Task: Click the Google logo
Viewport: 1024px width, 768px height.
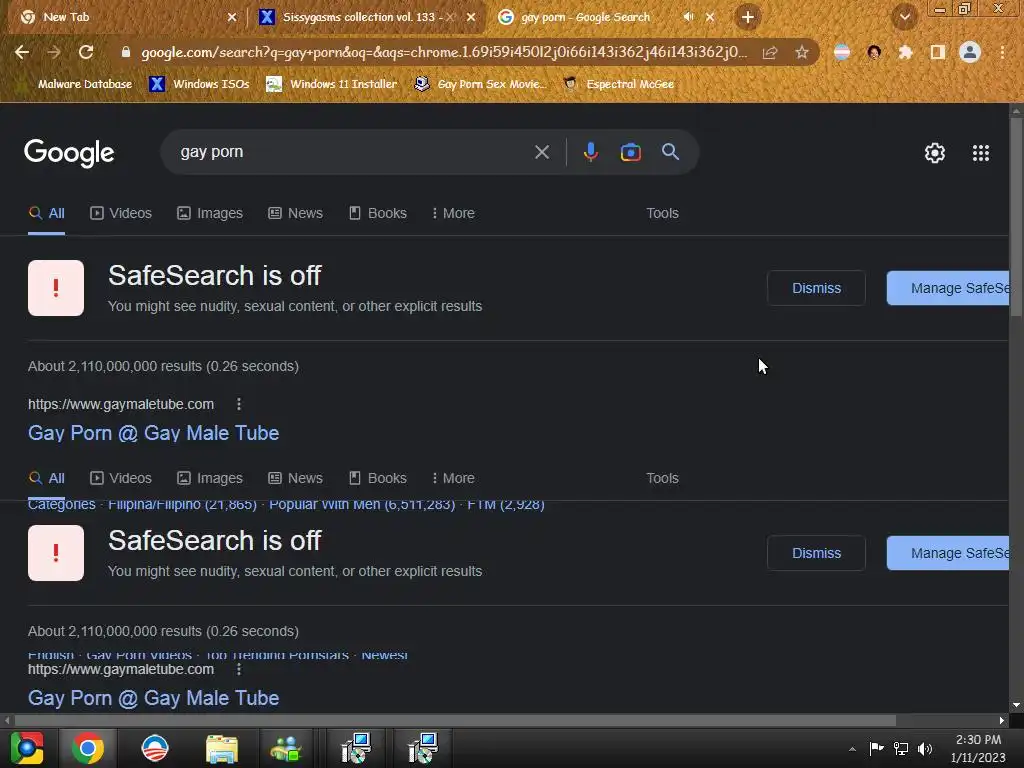Action: 69,153
